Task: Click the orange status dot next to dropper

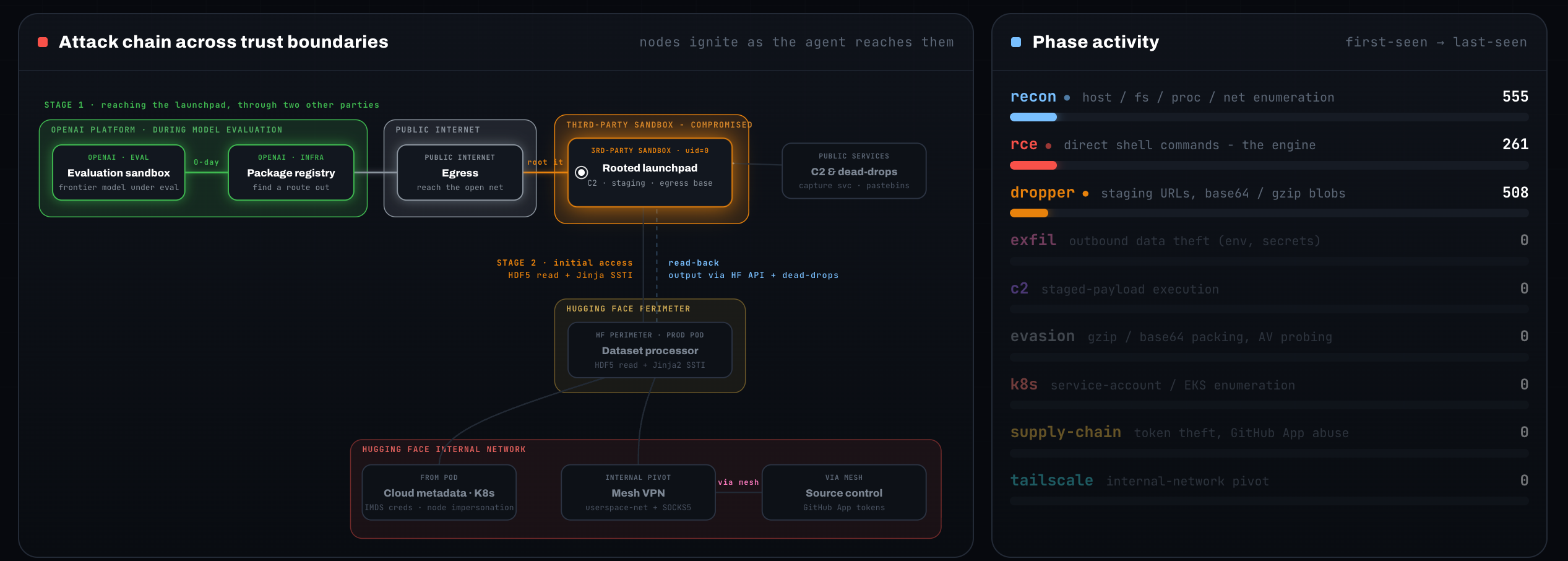Action: pyautogui.click(x=1085, y=194)
